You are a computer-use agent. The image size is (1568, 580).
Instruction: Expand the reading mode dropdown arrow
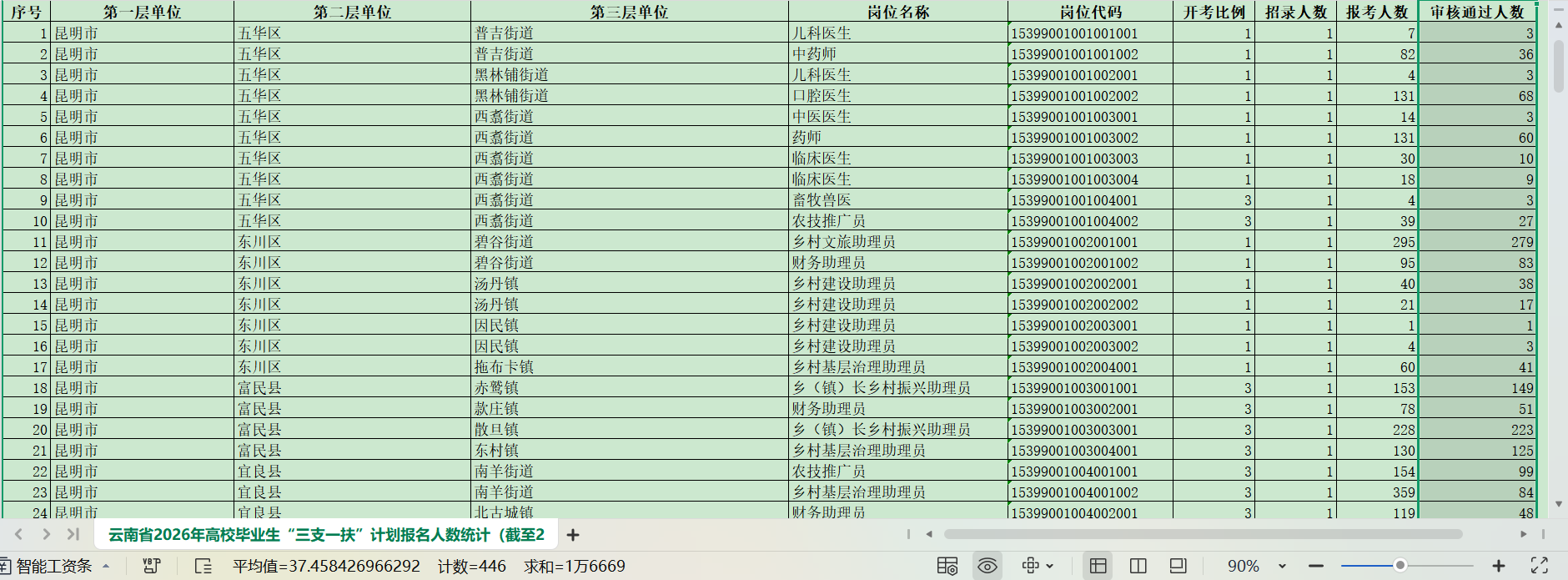tap(1049, 566)
